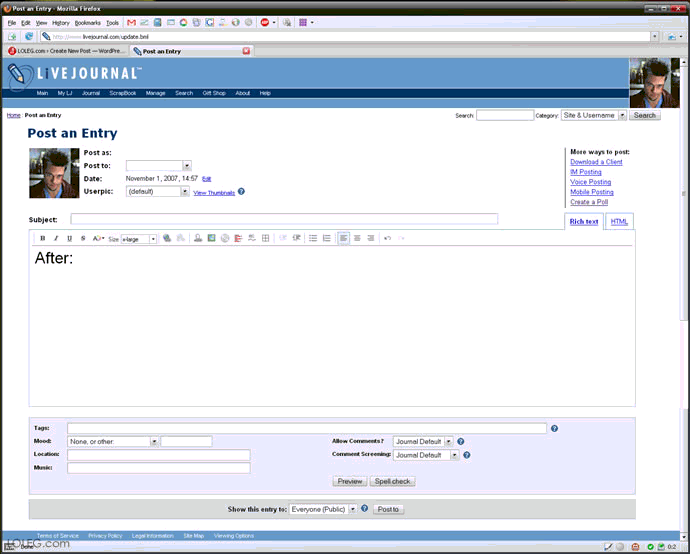Open the font Size dropdown
The height and width of the screenshot is (554, 690).
click(139, 239)
